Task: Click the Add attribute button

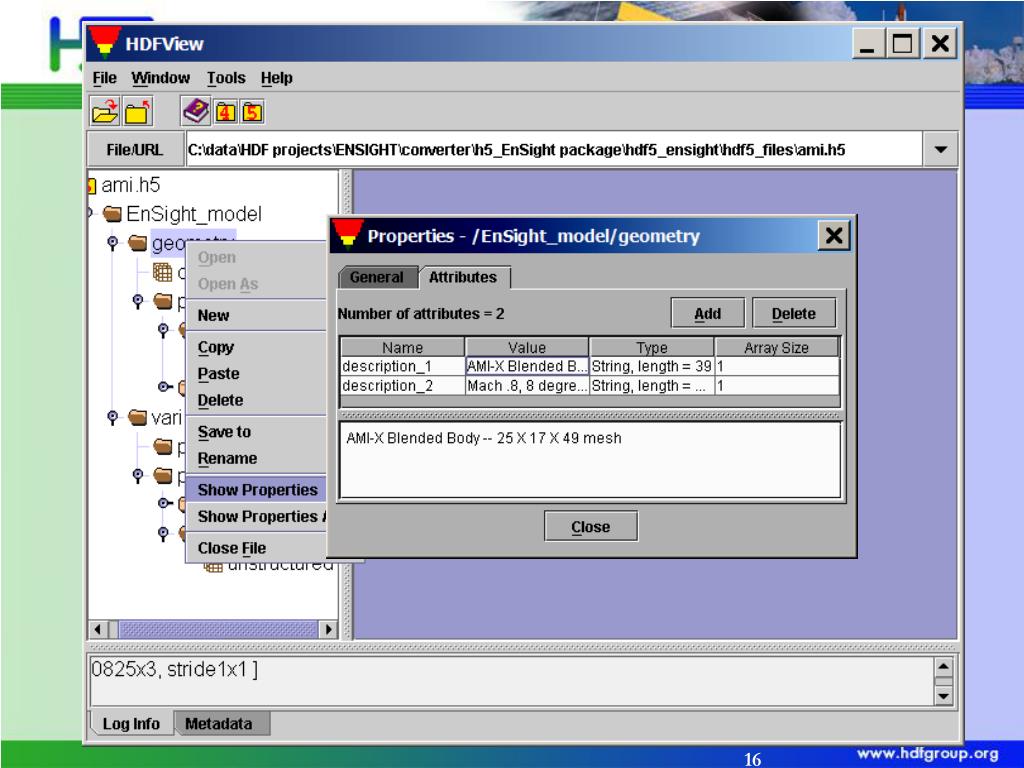Action: pyautogui.click(x=707, y=313)
